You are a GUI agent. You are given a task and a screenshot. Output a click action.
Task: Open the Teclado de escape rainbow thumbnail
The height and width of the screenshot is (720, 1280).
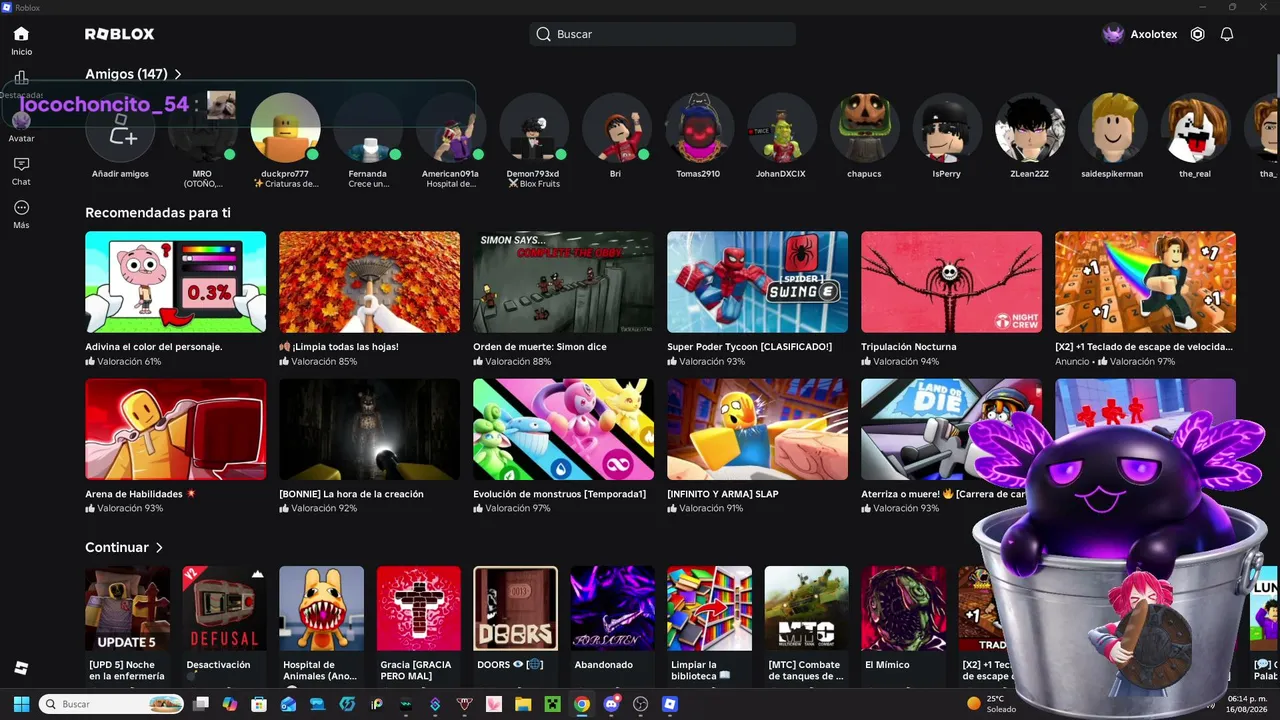[x=1146, y=282]
